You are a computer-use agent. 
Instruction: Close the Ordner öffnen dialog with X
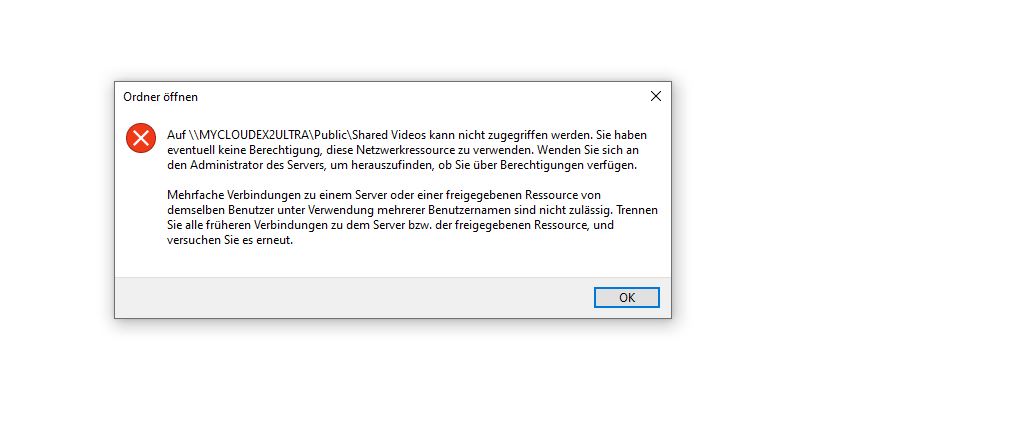656,96
